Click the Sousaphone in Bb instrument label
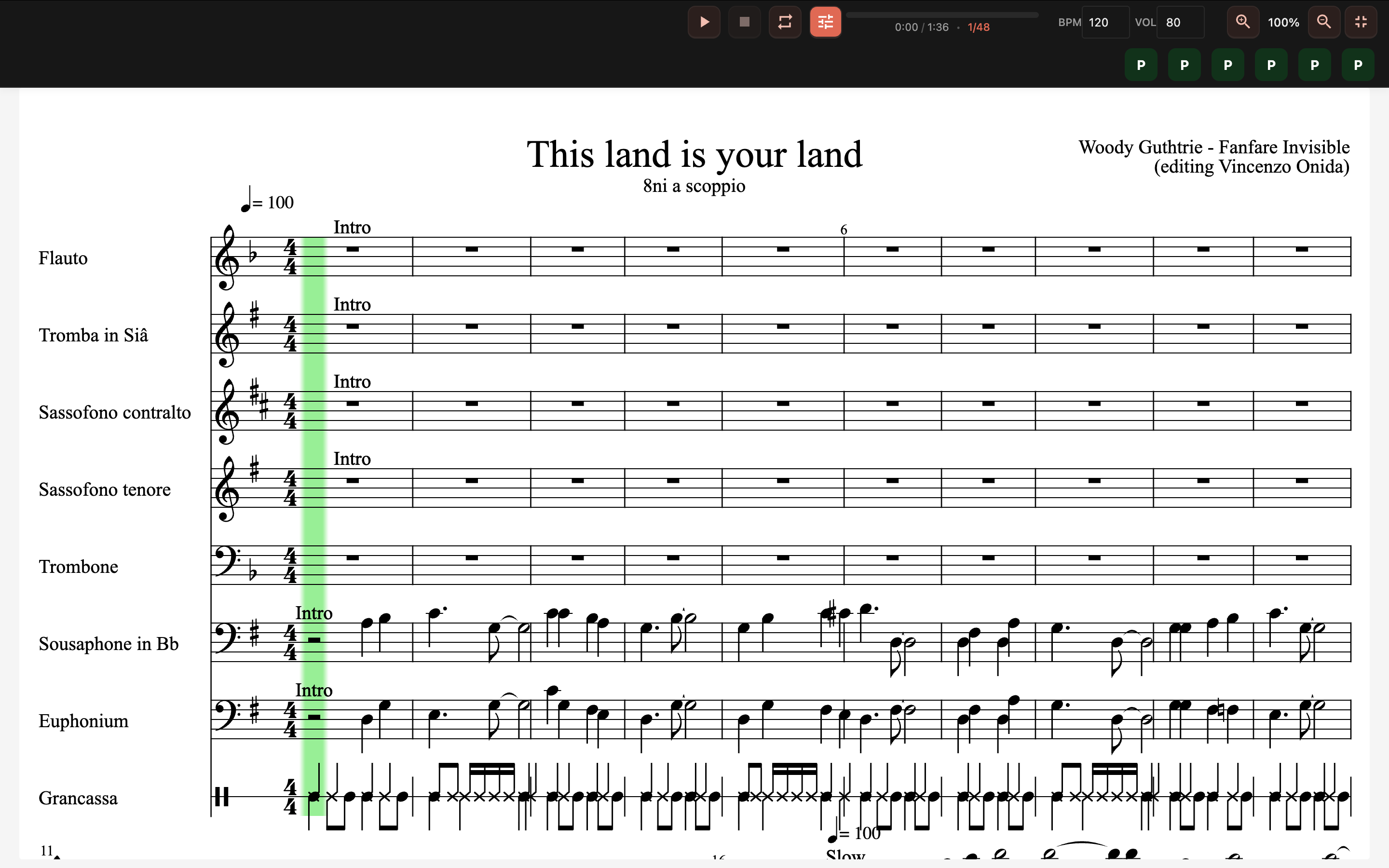1389x868 pixels. [x=109, y=644]
